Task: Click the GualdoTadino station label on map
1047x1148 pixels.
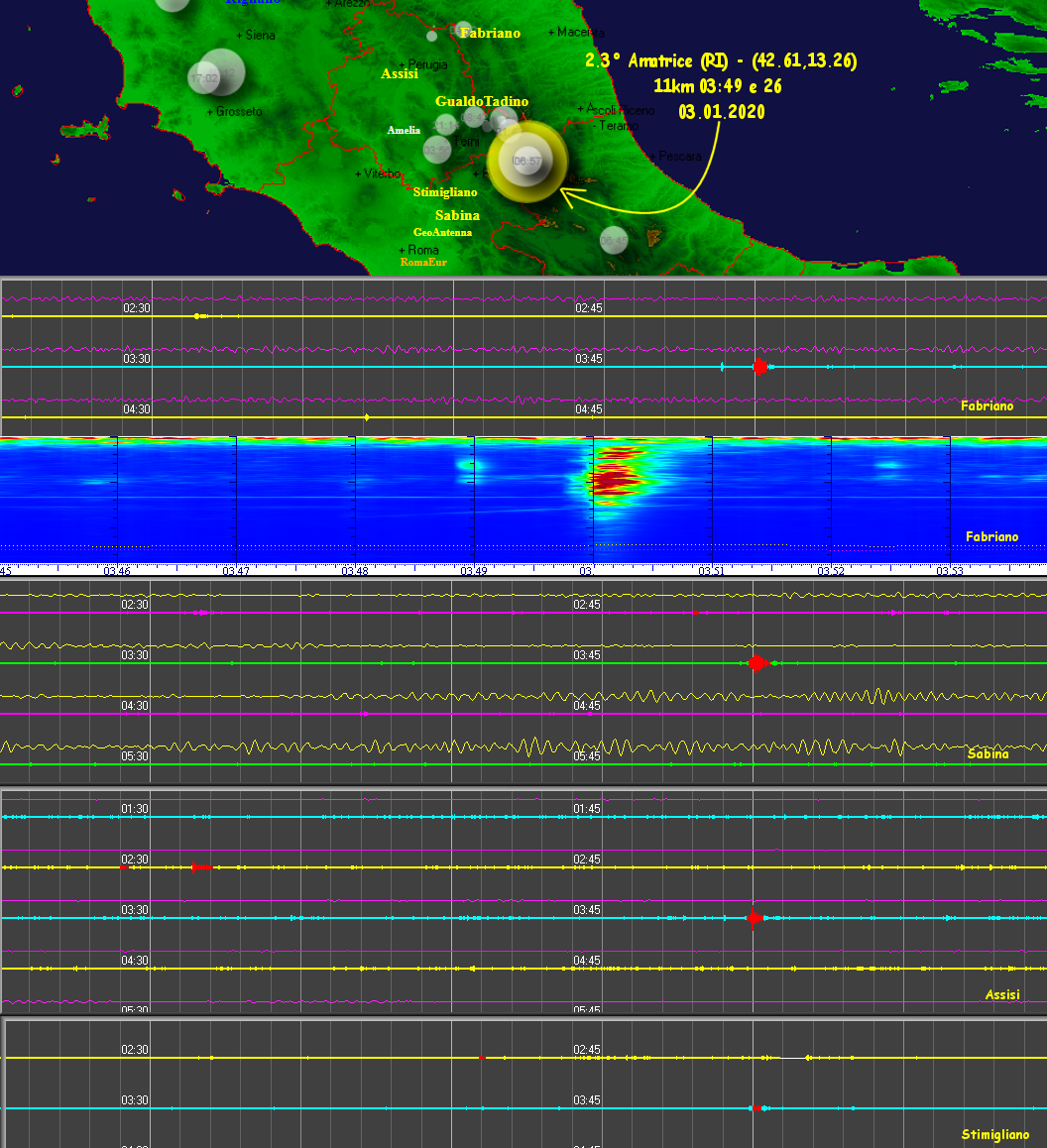Action: point(482,101)
